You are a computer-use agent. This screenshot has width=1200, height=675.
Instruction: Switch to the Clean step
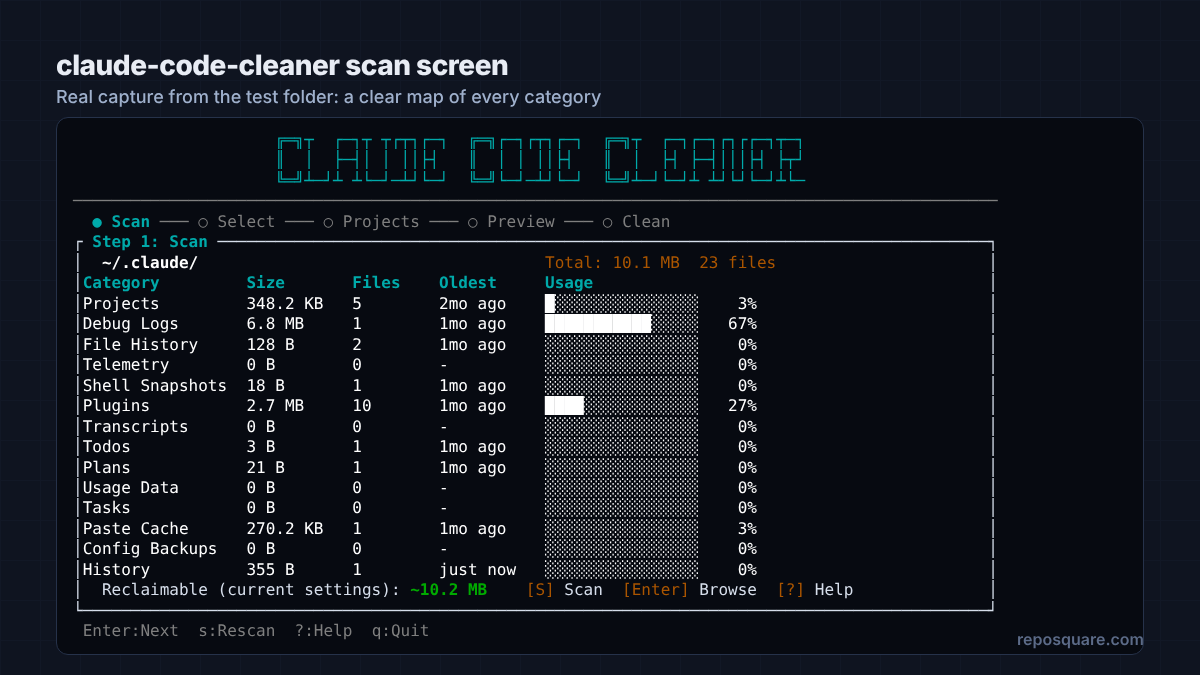click(636, 222)
